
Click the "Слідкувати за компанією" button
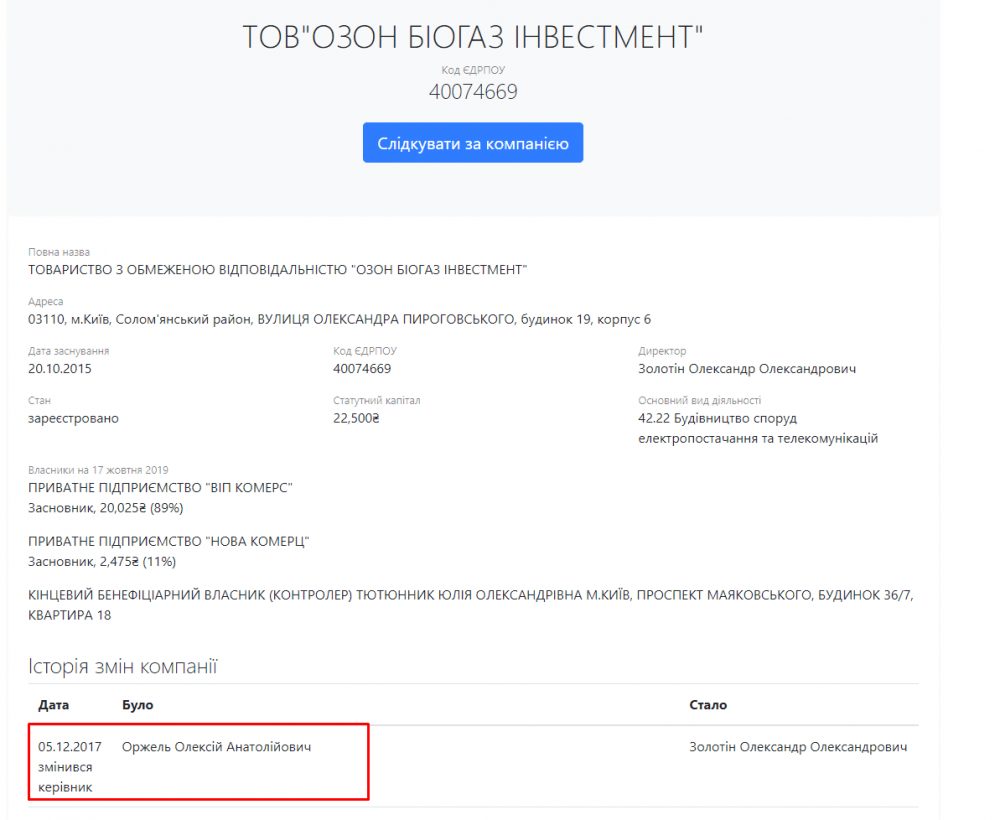(x=473, y=143)
